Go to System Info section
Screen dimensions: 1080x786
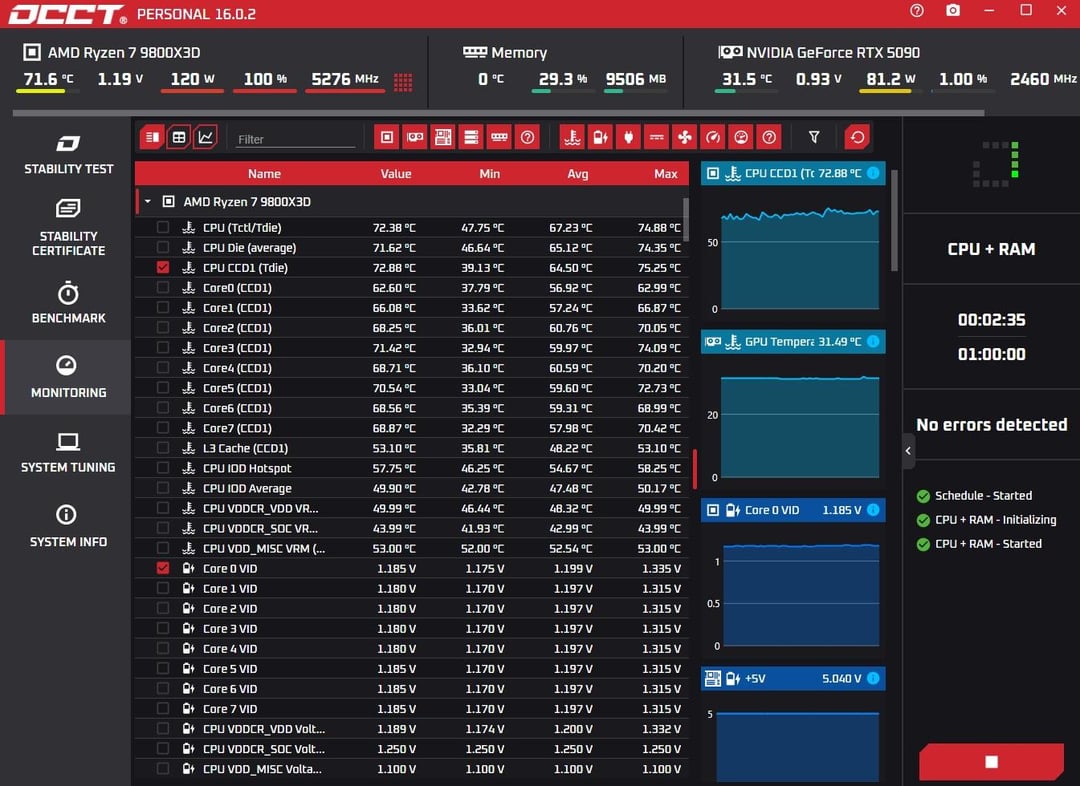[66, 526]
